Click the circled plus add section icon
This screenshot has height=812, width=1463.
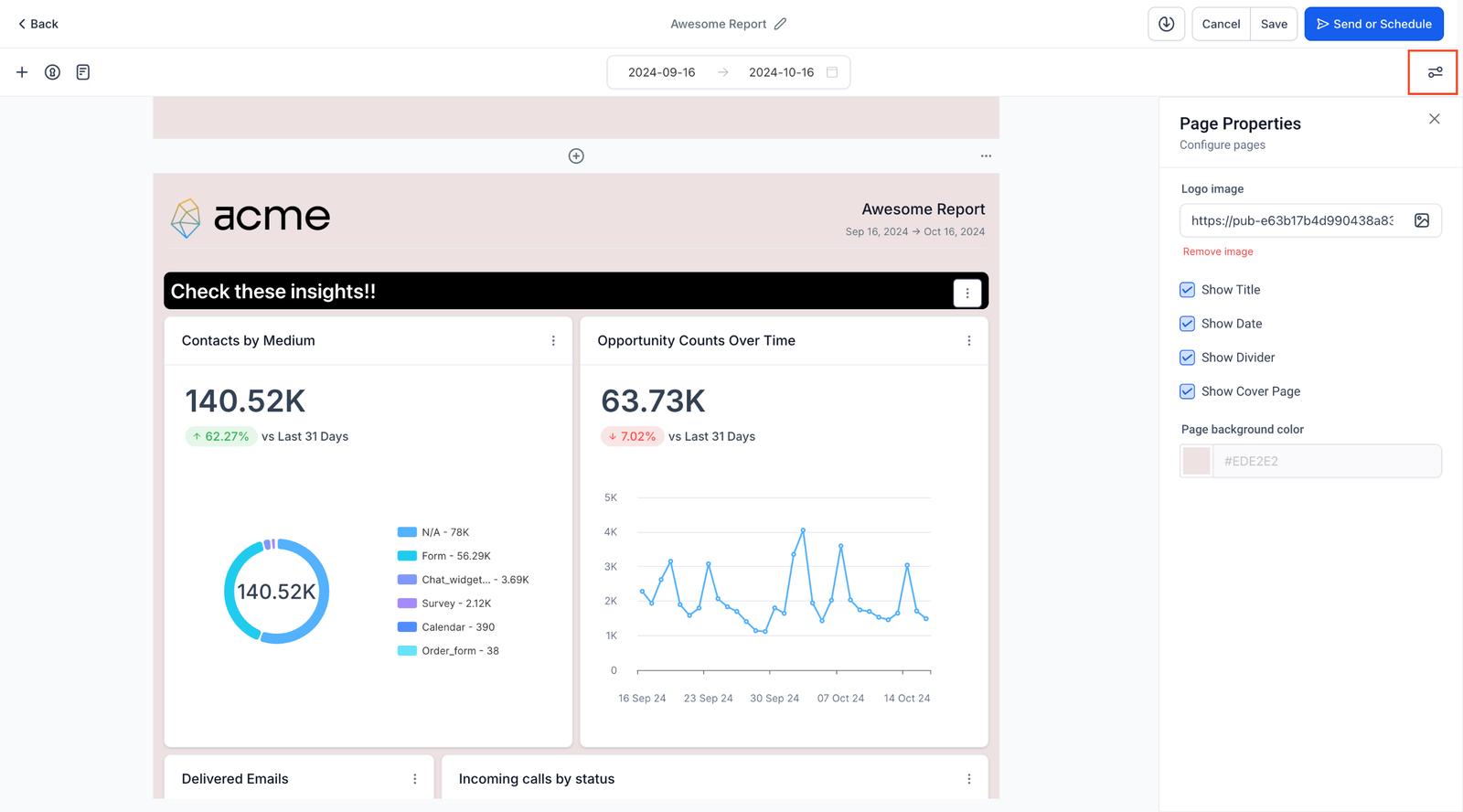pyautogui.click(x=576, y=156)
